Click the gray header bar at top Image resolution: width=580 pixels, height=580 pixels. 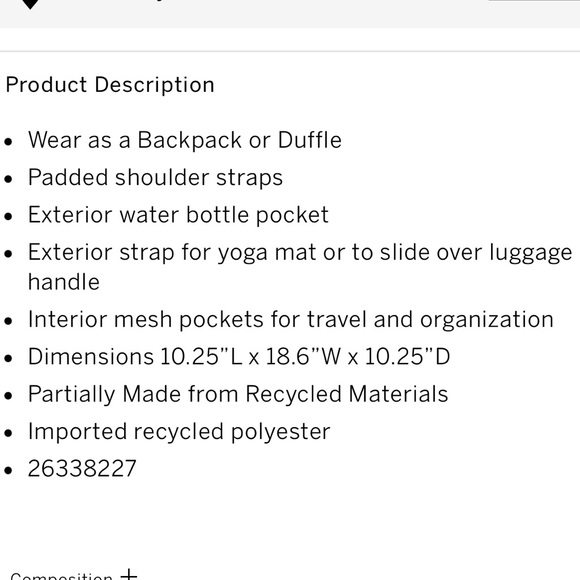290,14
